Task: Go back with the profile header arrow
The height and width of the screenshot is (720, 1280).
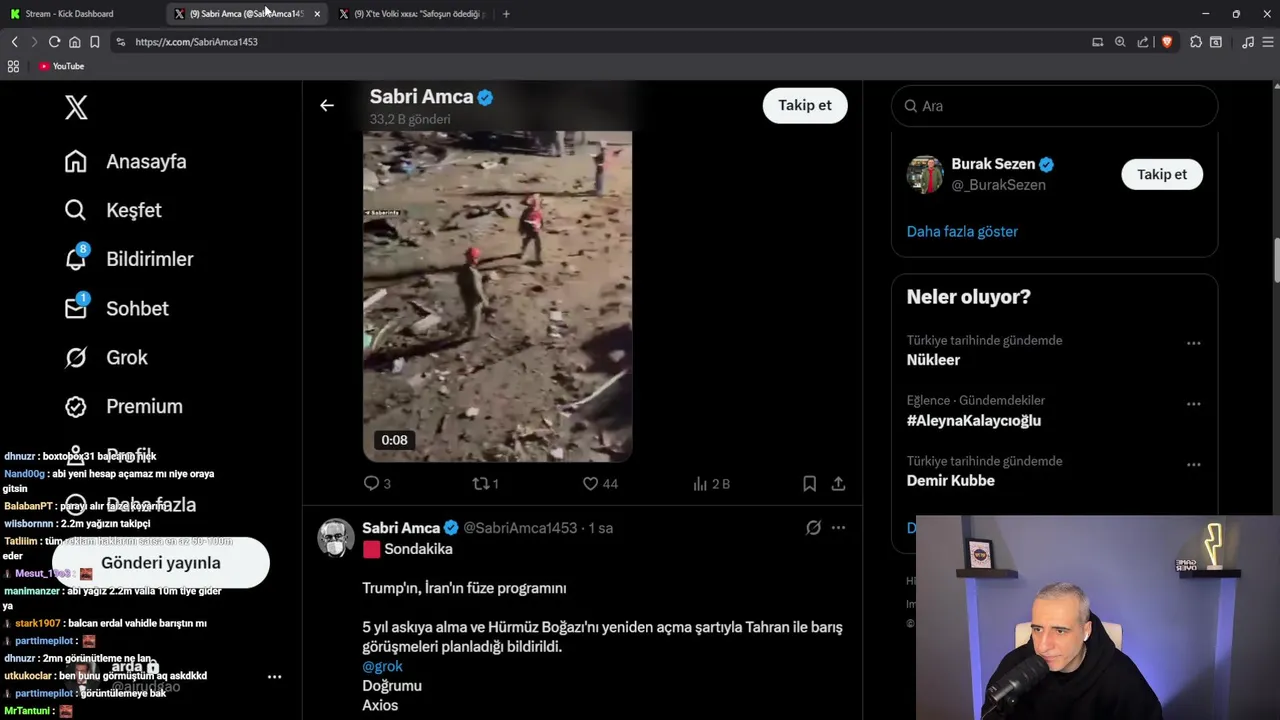Action: [x=327, y=105]
